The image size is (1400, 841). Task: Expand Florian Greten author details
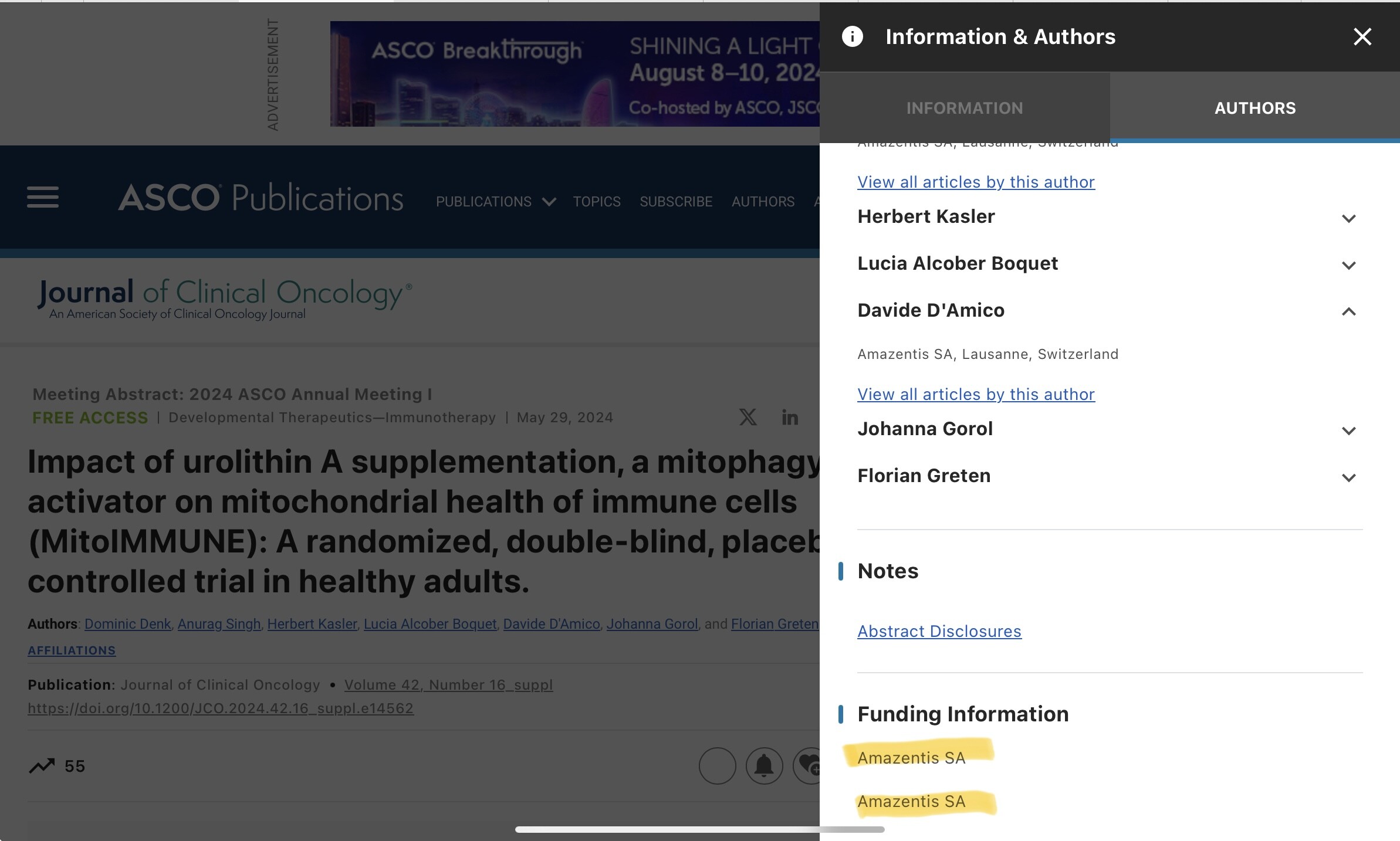tap(1348, 477)
